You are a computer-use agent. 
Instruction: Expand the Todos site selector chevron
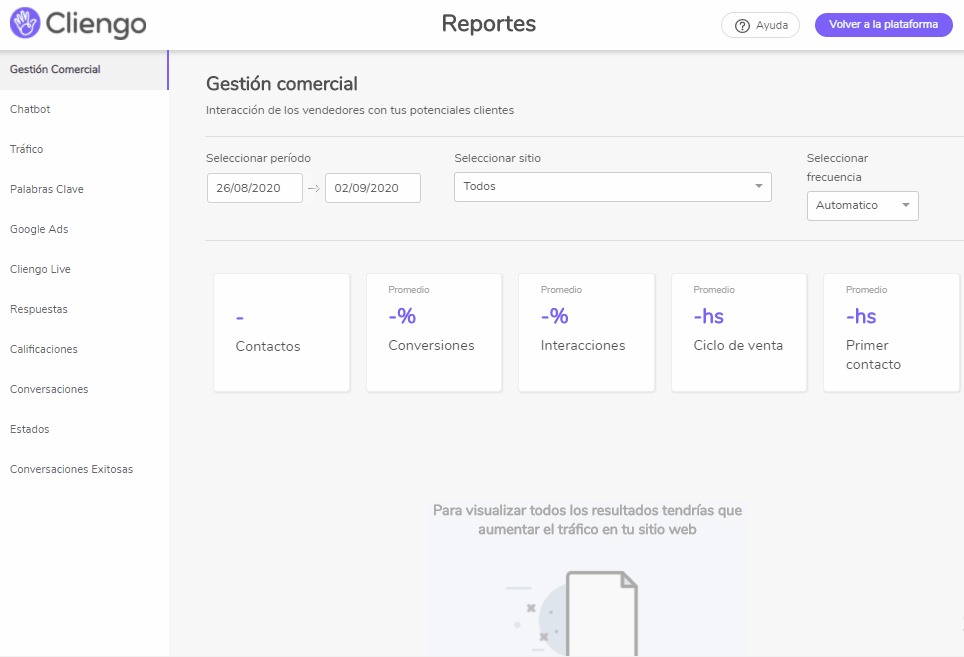click(x=759, y=186)
